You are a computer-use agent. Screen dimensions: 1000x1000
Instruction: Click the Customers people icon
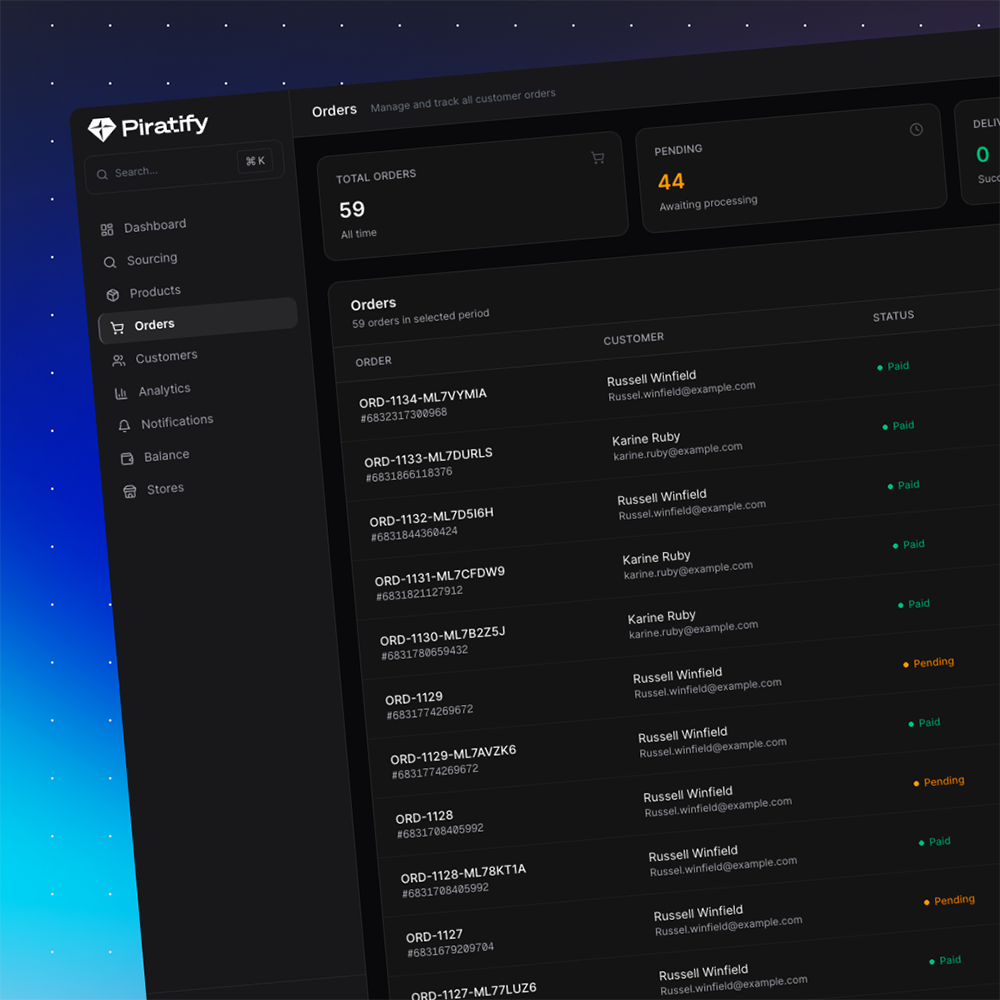click(119, 361)
